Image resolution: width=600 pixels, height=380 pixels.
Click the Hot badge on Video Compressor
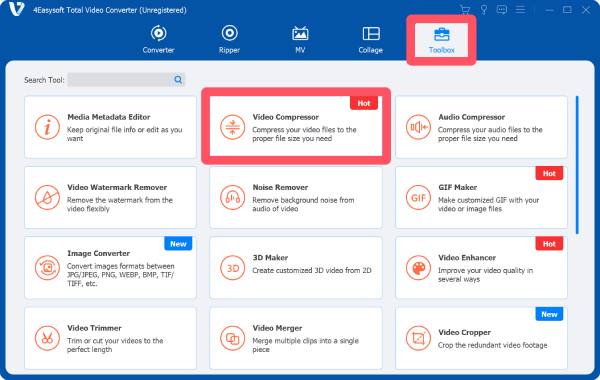[x=364, y=103]
